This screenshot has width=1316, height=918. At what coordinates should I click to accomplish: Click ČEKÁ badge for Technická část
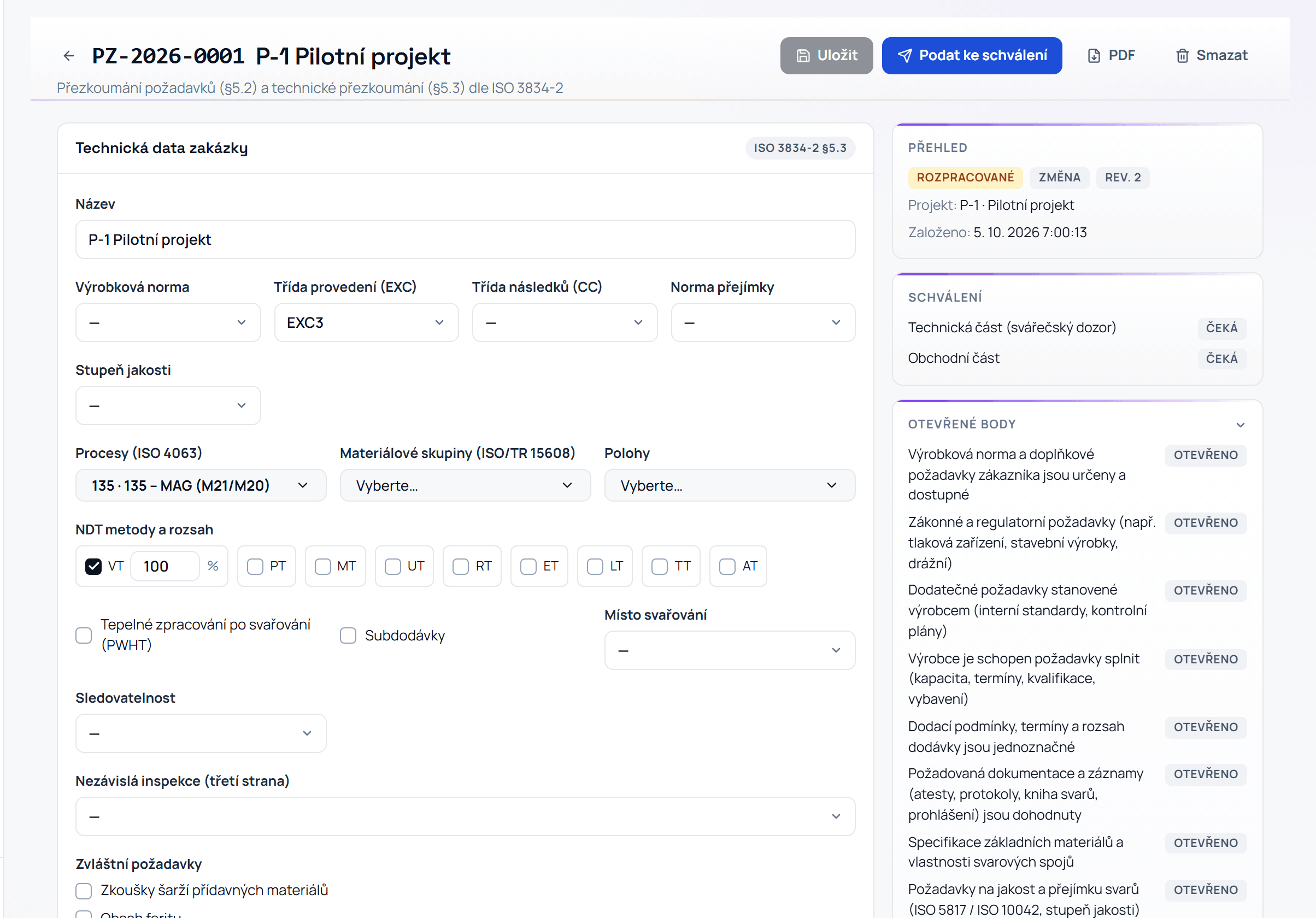click(x=1221, y=328)
